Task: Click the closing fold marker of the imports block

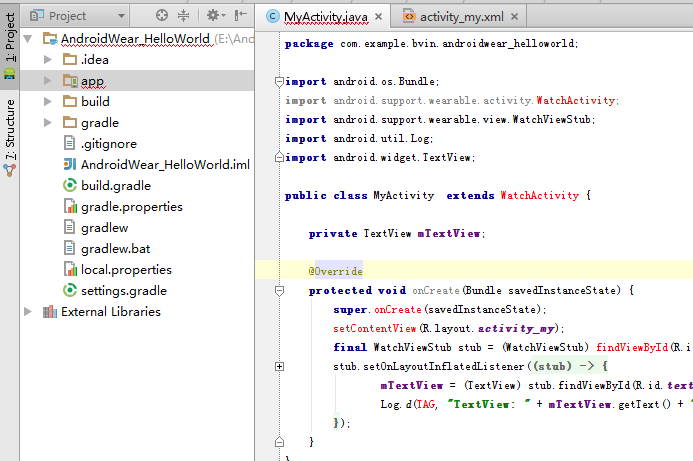Action: (x=279, y=157)
